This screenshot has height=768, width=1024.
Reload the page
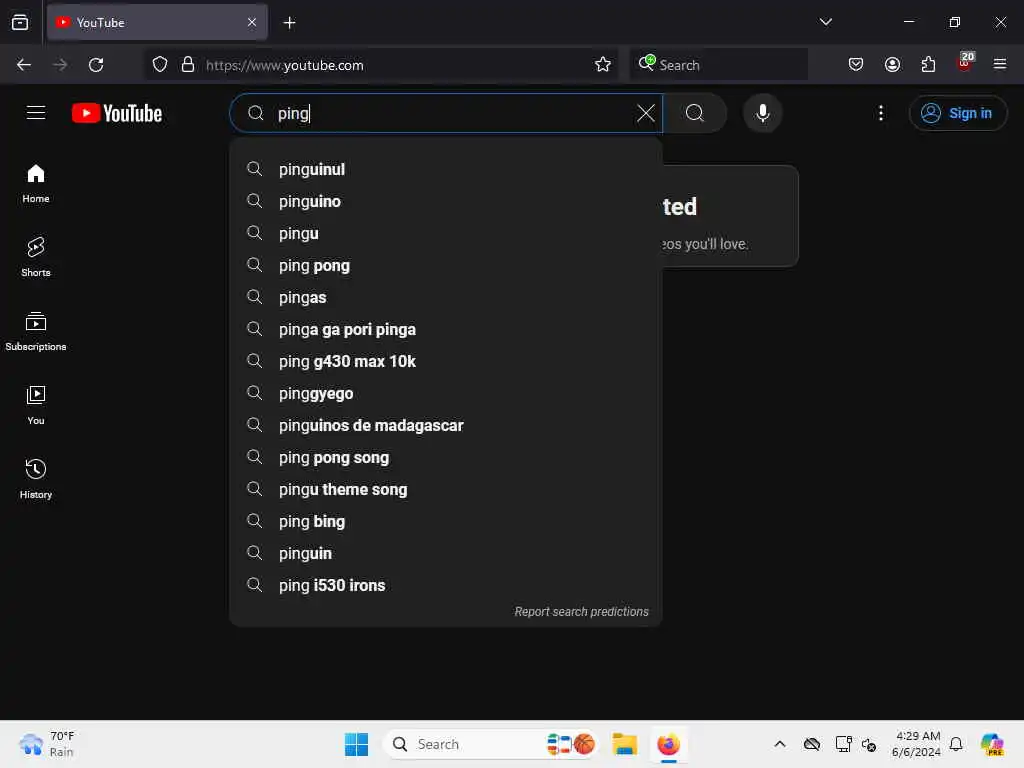pos(96,65)
